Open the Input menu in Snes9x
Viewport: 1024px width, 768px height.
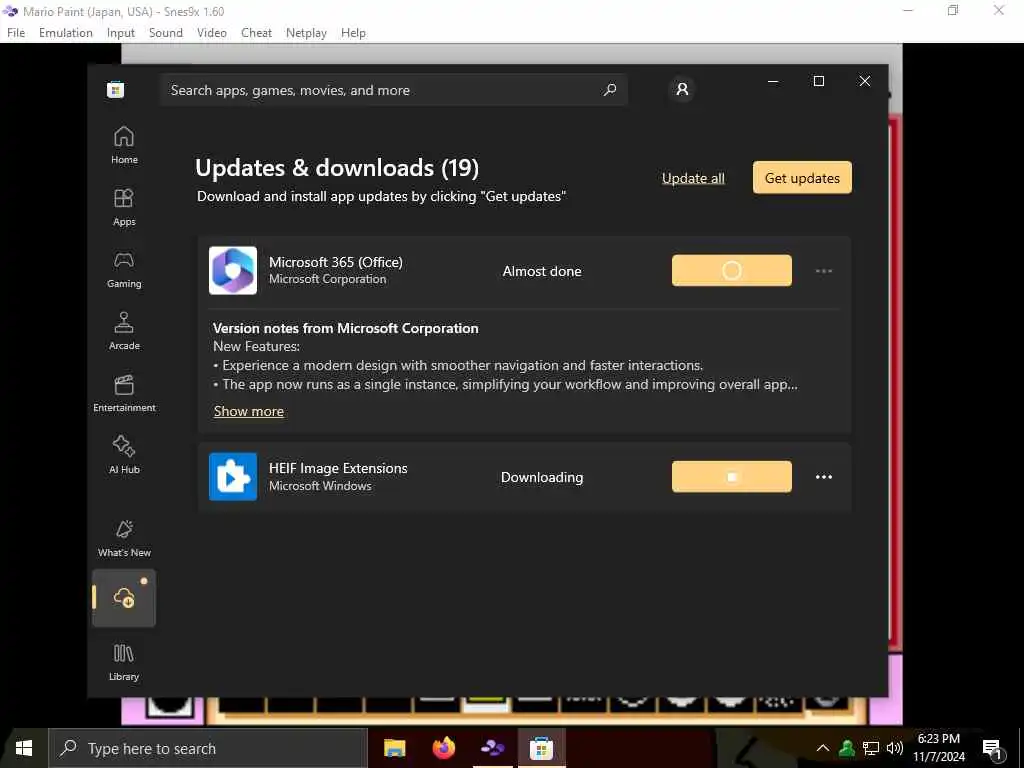click(x=121, y=33)
